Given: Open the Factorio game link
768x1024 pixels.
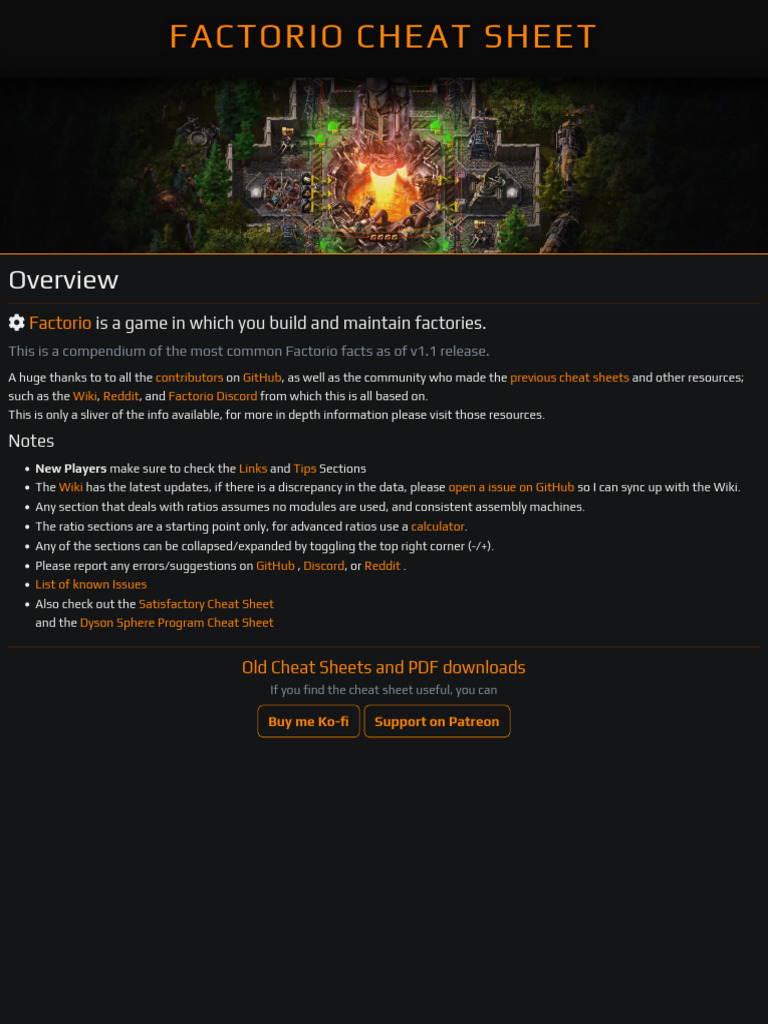Looking at the screenshot, I should [60, 323].
